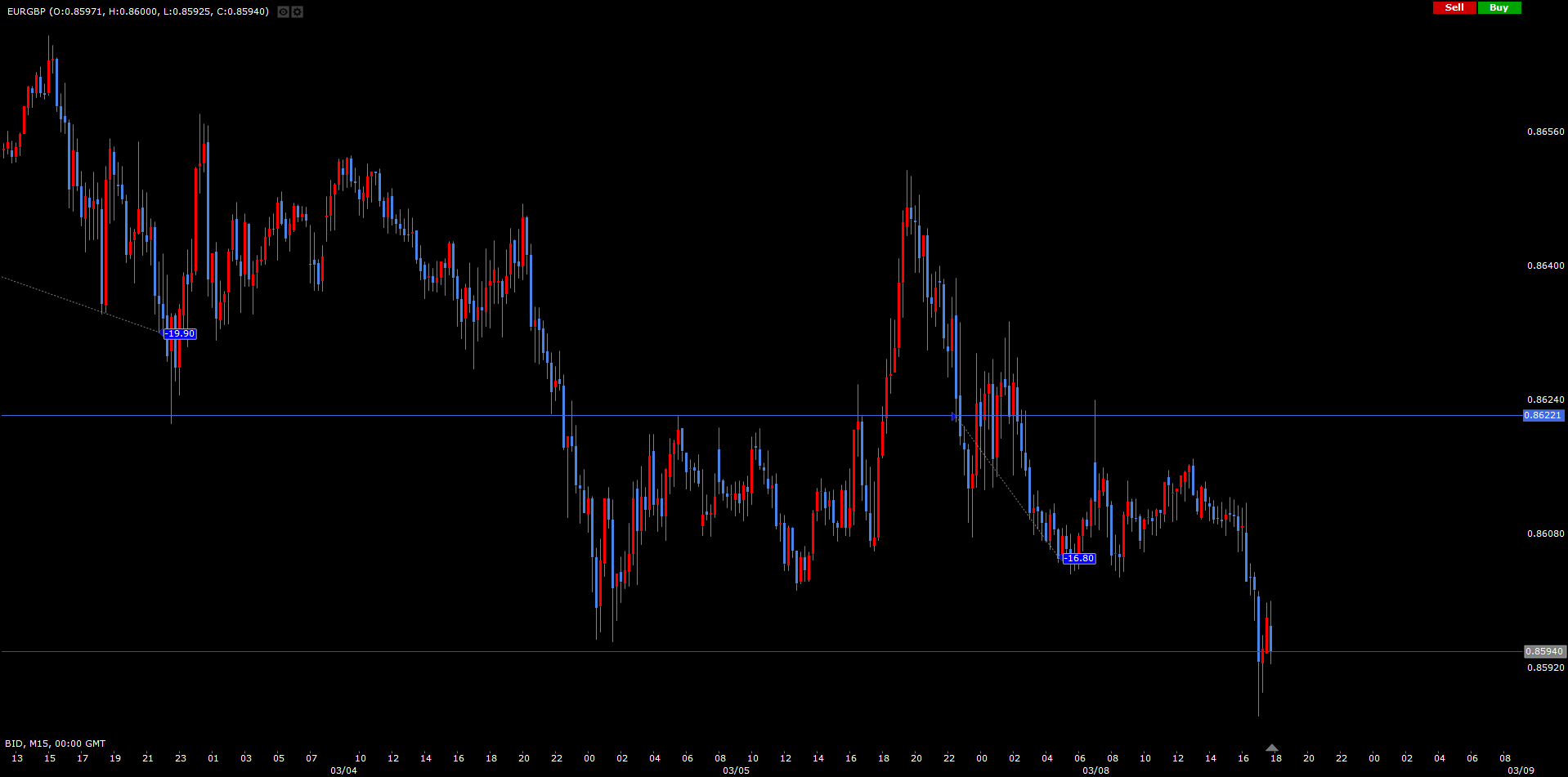The image size is (1568, 777).
Task: Click the 0.86400 price axis label
Action: pos(1545,266)
